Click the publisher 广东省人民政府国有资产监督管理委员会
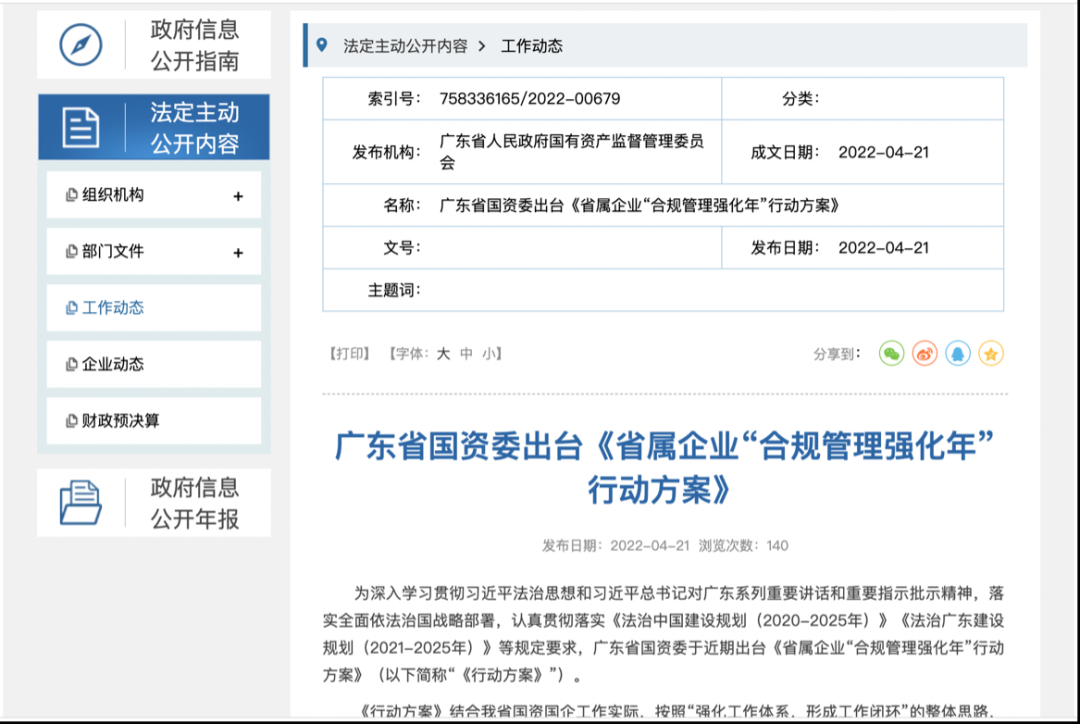Viewport: 1080px width, 724px height. pos(572,152)
